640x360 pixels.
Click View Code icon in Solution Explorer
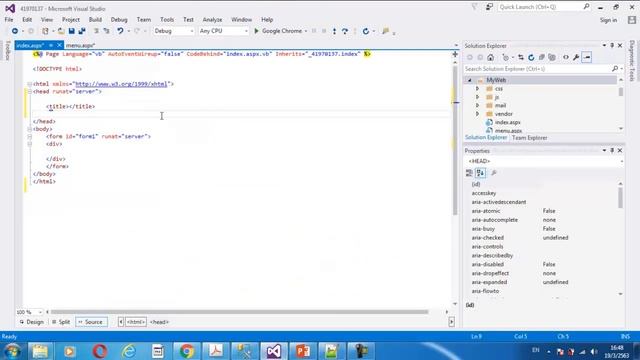[566, 58]
